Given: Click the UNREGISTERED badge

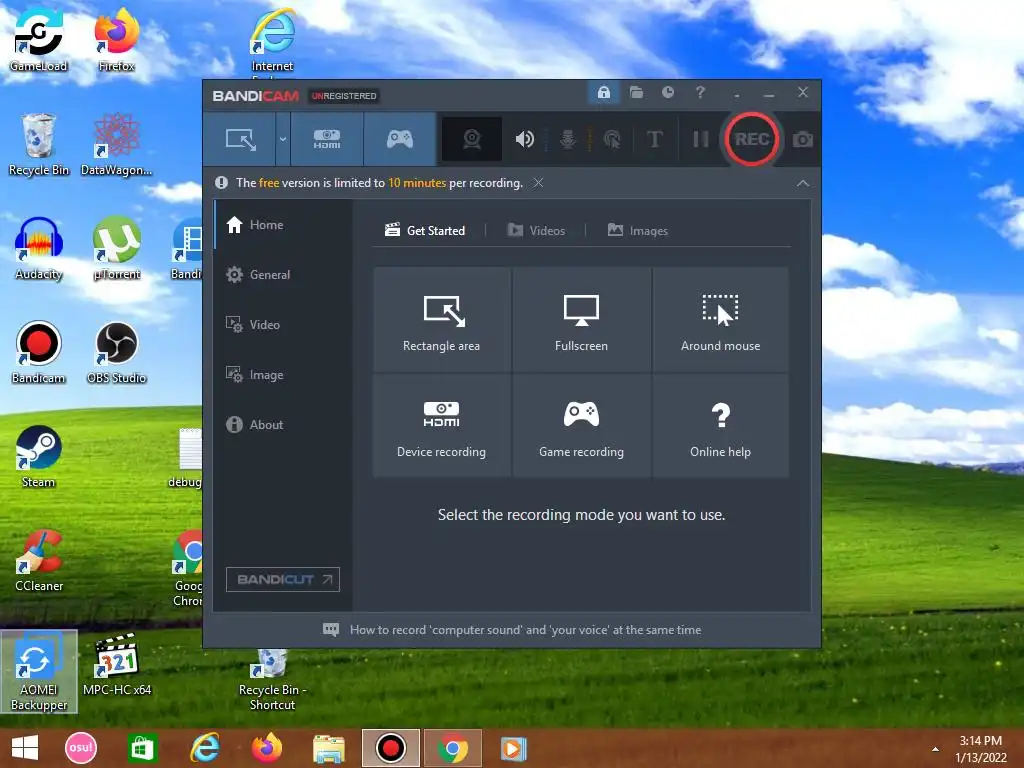Looking at the screenshot, I should click(344, 96).
